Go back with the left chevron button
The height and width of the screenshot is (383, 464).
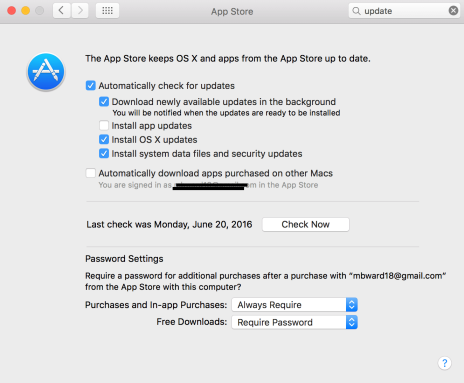62,11
